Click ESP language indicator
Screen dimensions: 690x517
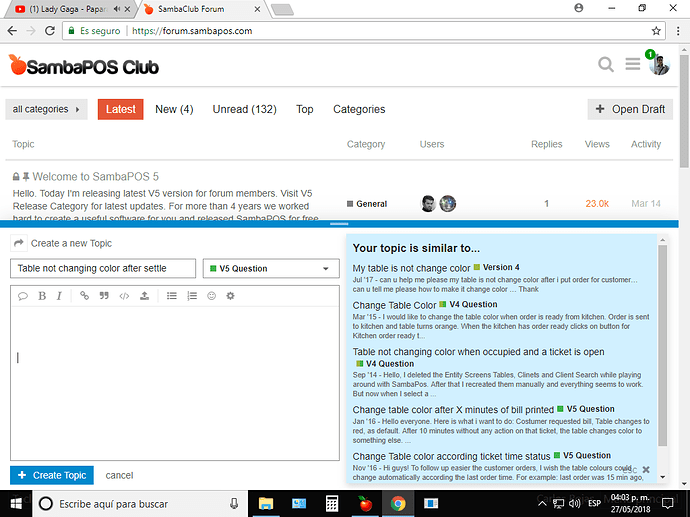click(x=595, y=503)
